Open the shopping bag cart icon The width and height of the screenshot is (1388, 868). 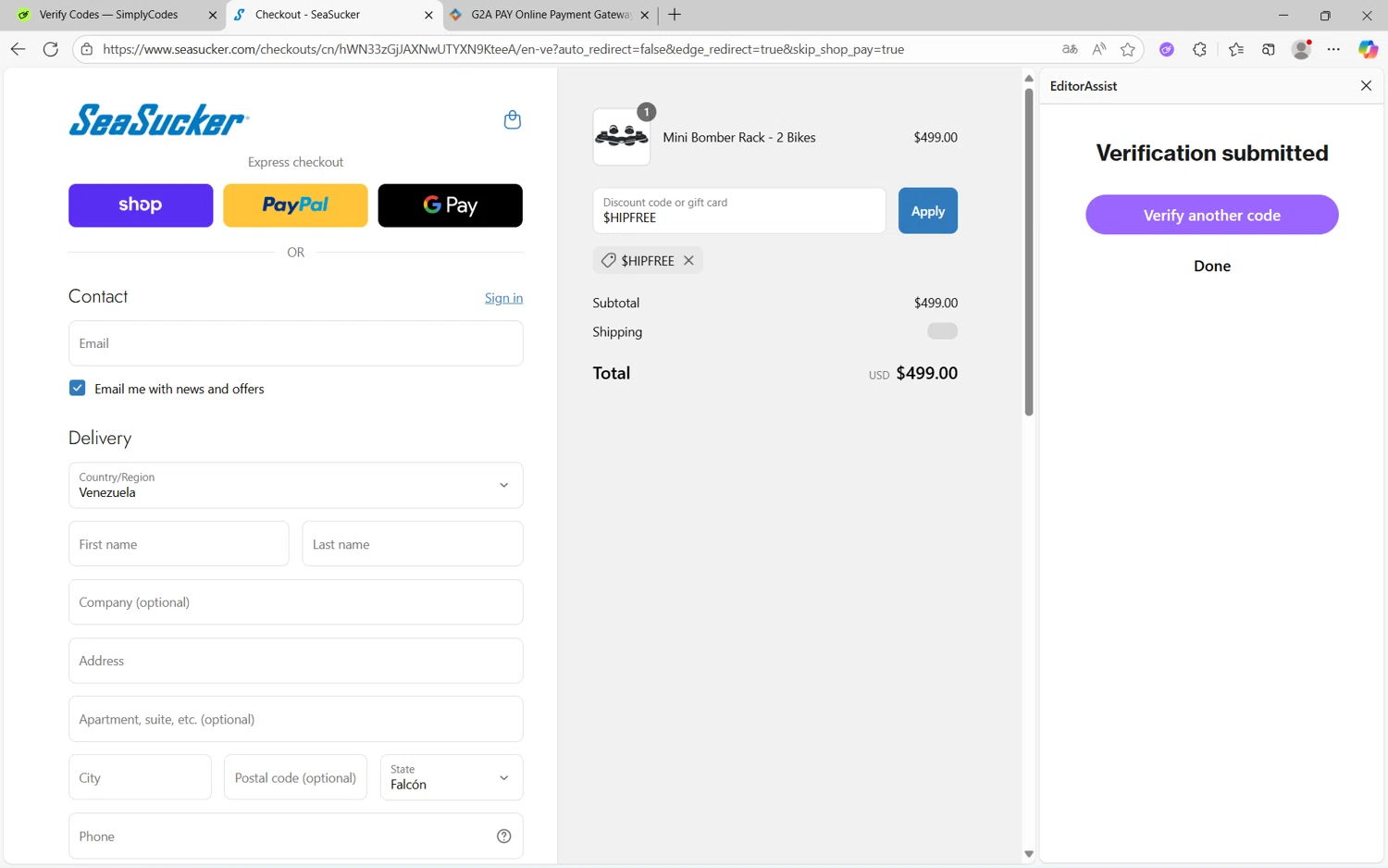tap(512, 119)
